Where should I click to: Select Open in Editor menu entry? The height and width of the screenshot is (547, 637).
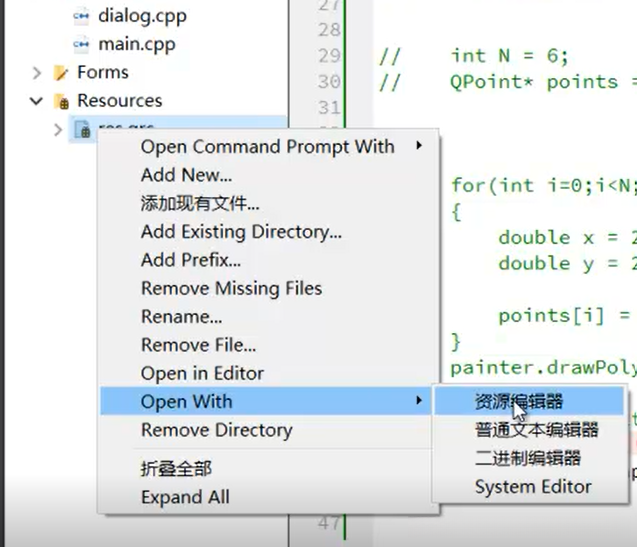point(268,373)
